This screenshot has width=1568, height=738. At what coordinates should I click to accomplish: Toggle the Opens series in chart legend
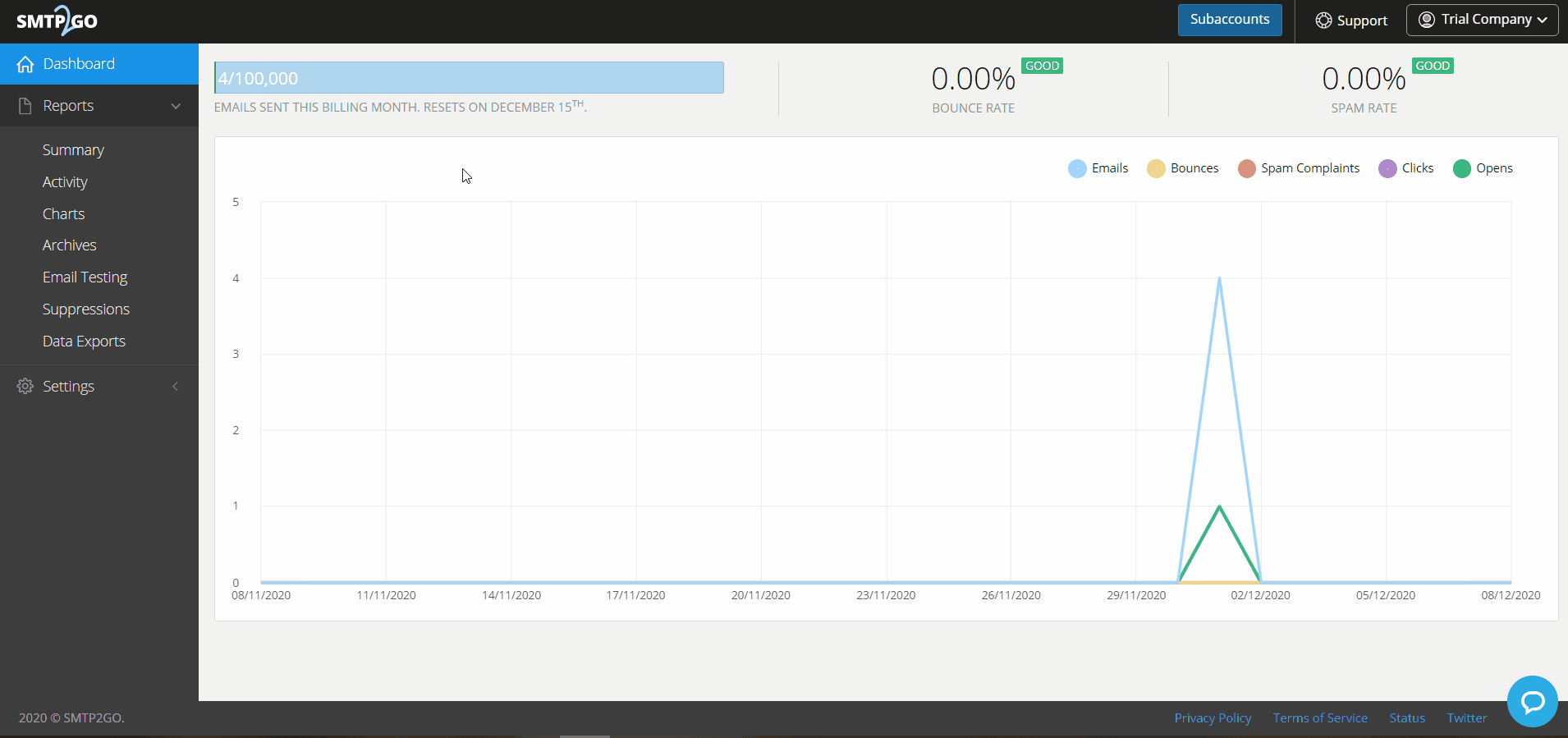pos(1483,168)
